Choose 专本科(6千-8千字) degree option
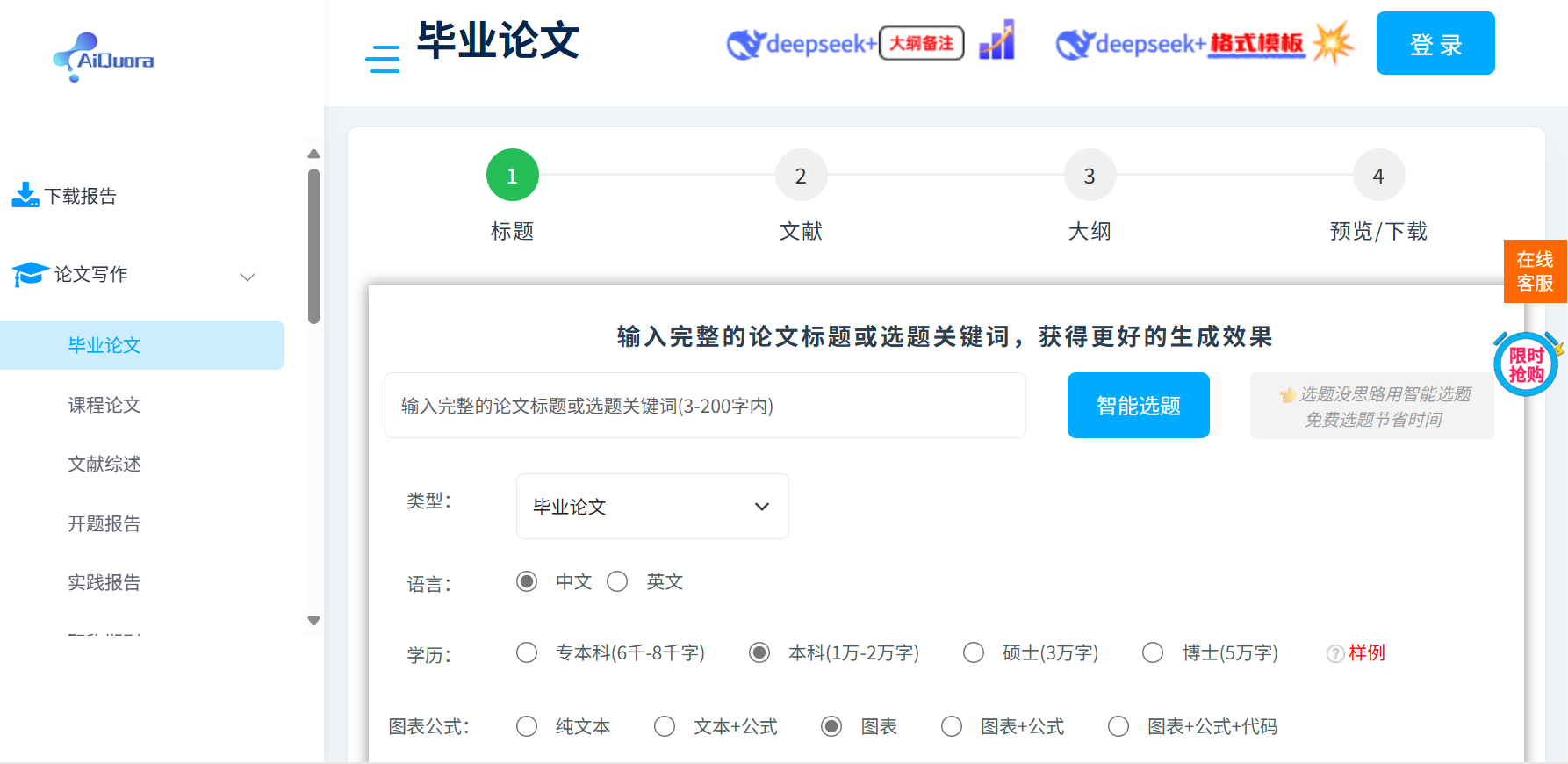This screenshot has height=764, width=1568. pos(527,652)
